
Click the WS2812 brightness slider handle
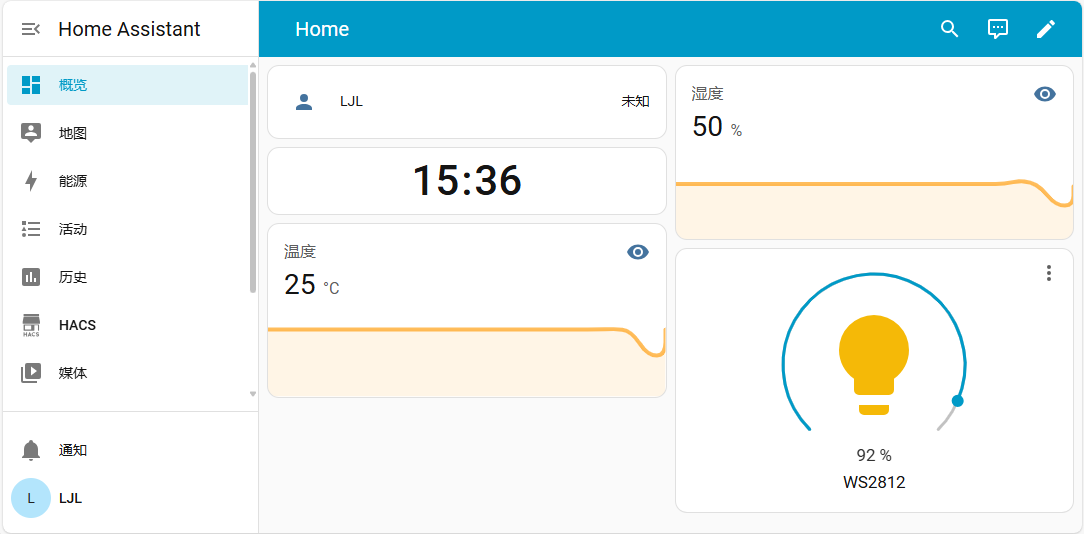tap(958, 401)
